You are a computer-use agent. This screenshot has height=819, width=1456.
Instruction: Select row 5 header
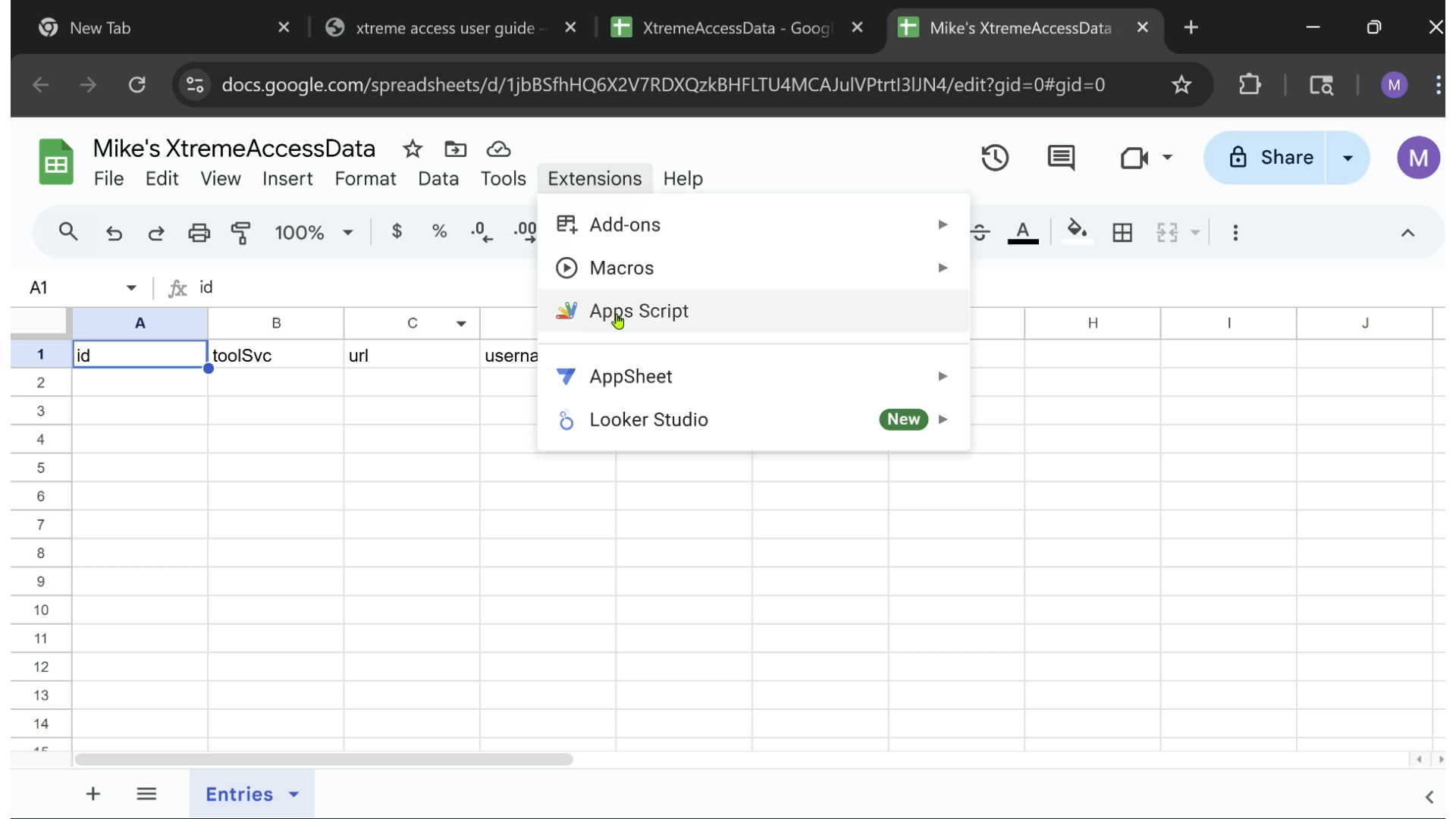point(41,468)
